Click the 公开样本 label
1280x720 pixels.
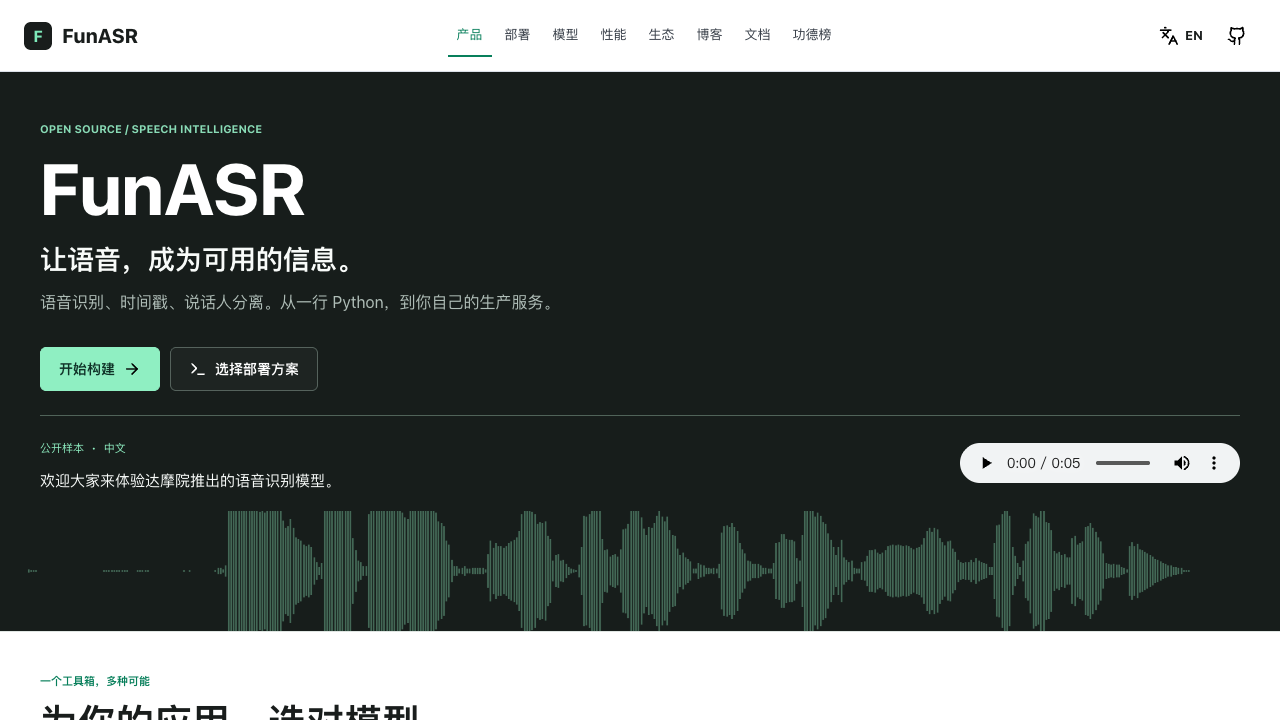[62, 448]
